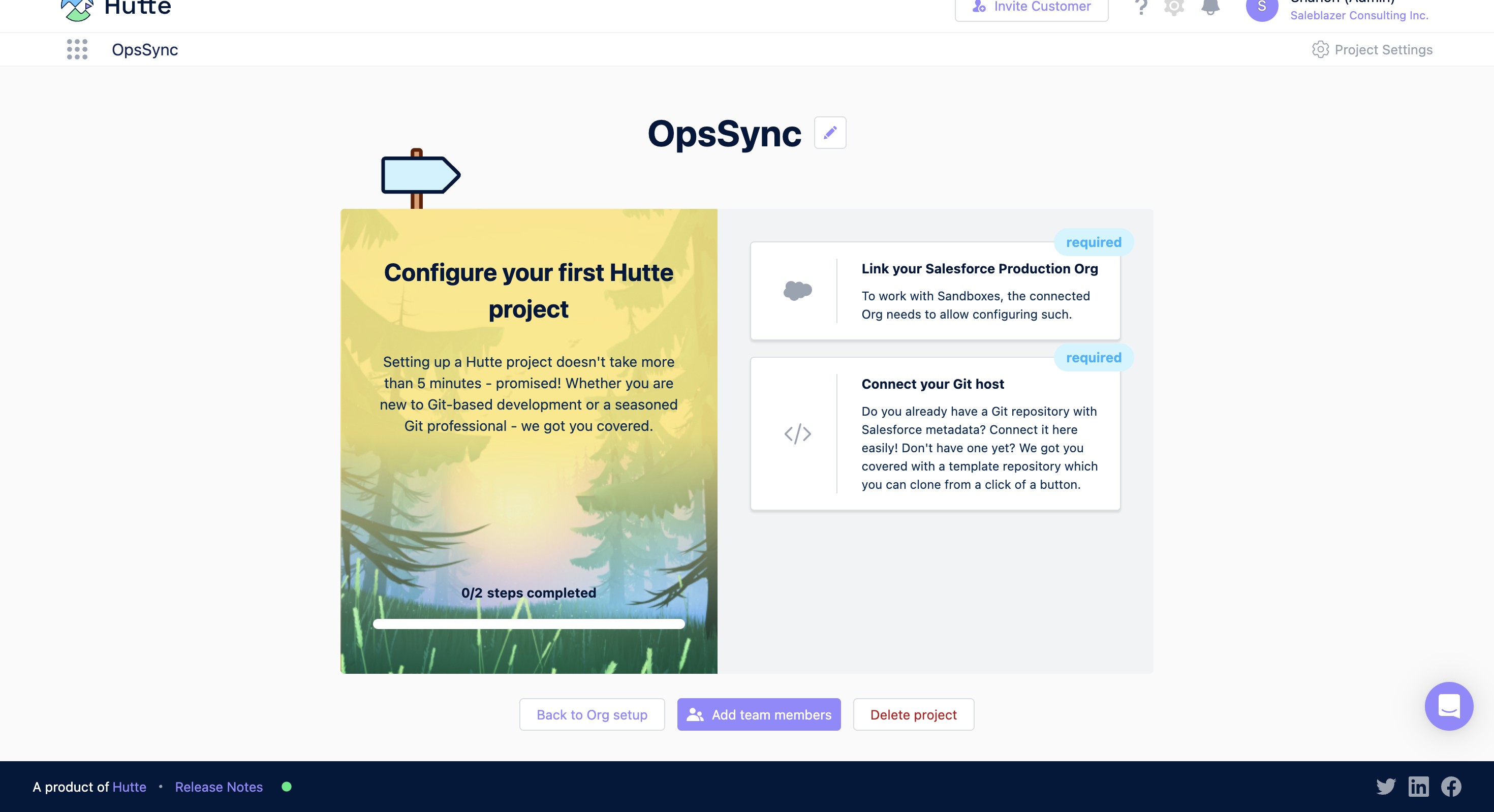This screenshot has width=1494, height=812.
Task: Open the Release Notes link
Action: coord(219,787)
